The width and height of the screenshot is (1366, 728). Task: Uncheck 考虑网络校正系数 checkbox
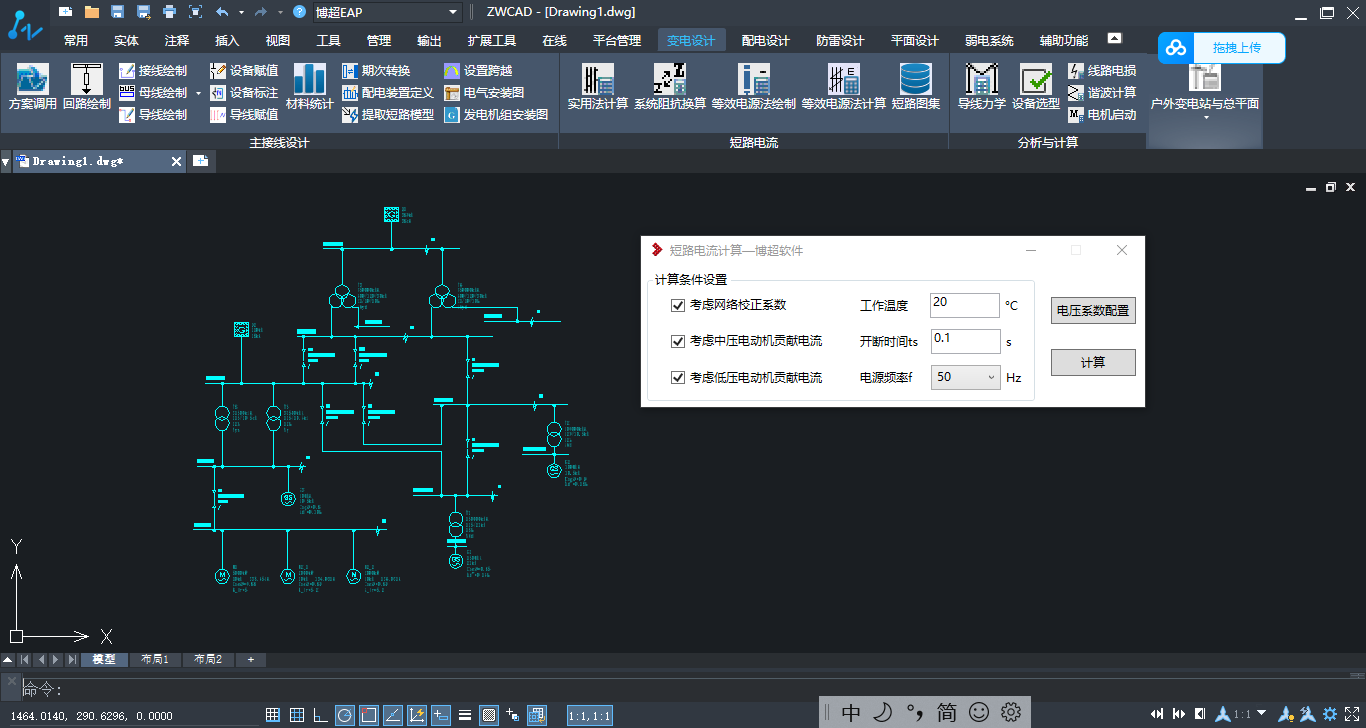click(x=679, y=305)
